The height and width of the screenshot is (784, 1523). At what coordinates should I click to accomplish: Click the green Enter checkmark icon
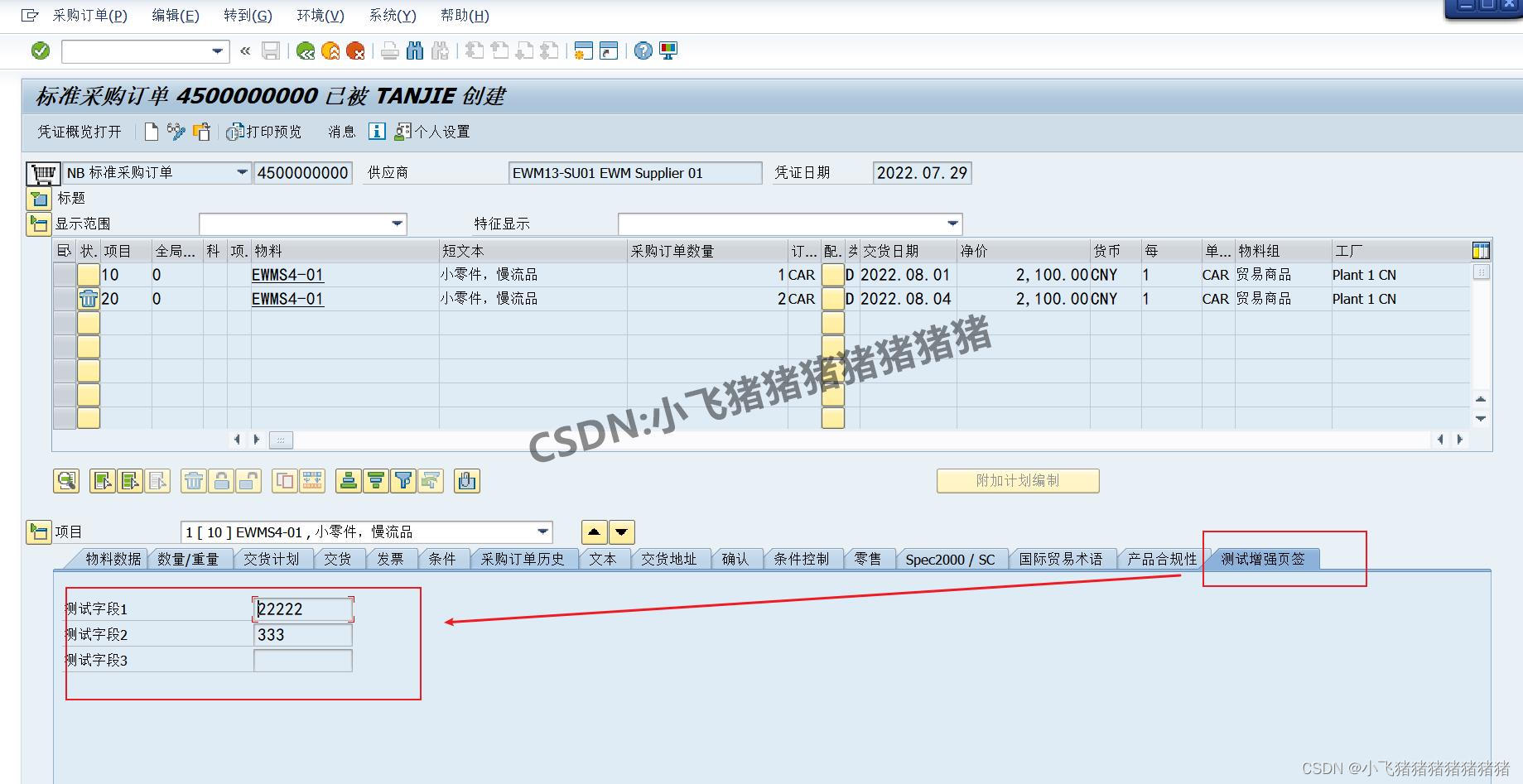click(40, 51)
